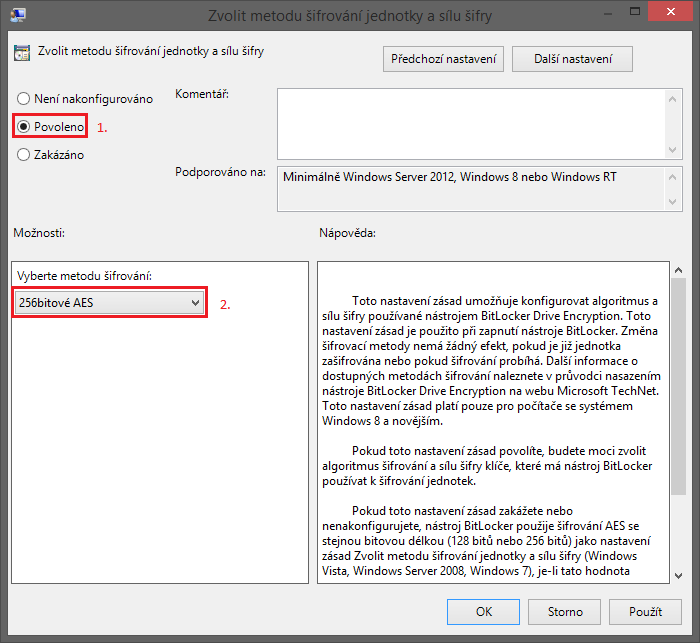Viewport: 700px width, 643px height.
Task: Click Předchozí nastavení button
Action: coord(443,59)
